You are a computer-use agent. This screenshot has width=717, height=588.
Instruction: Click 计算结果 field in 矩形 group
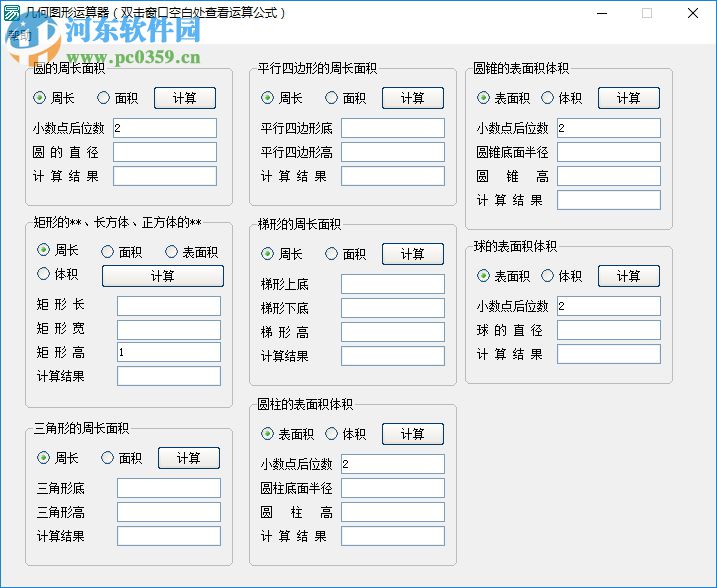169,376
